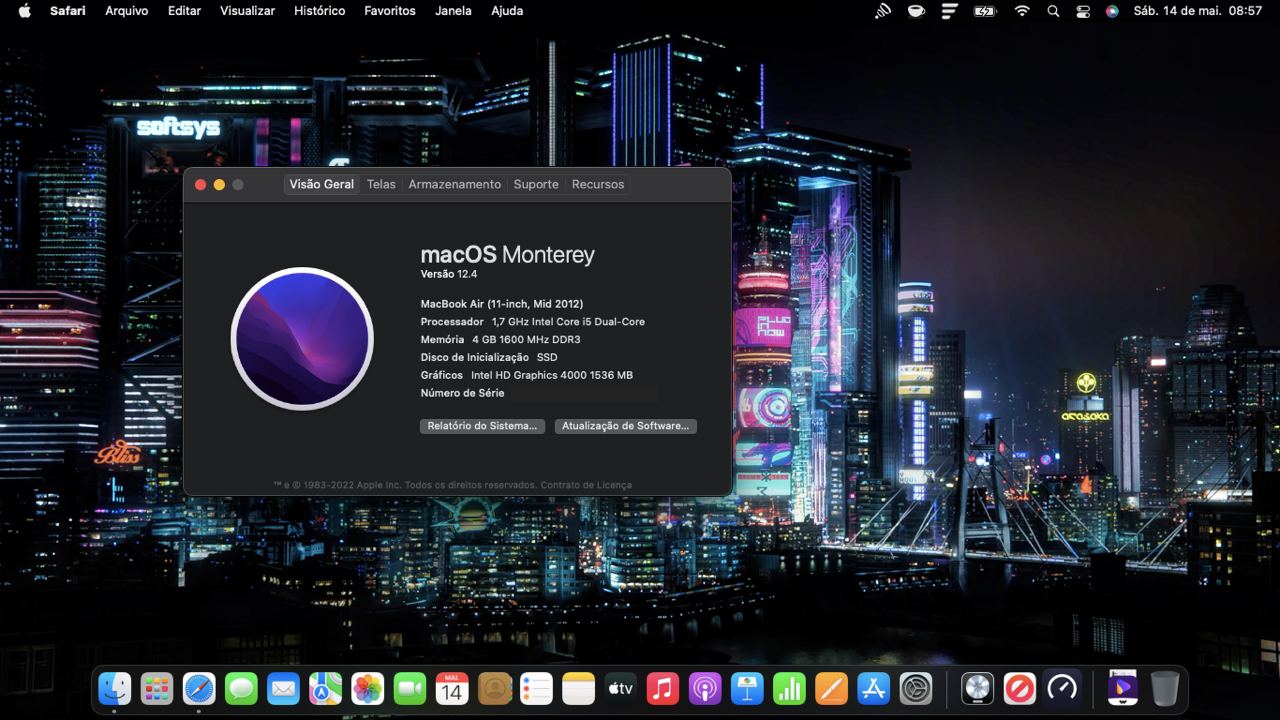The height and width of the screenshot is (720, 1280).
Task: Click the leftmost menu bar status icon
Action: point(883,11)
